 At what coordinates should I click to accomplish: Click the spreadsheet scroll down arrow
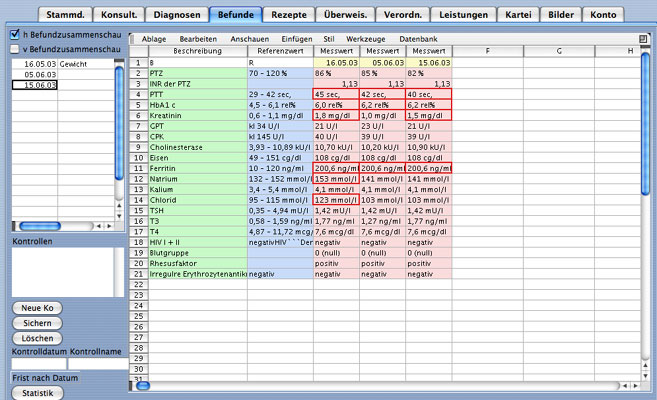(646, 376)
